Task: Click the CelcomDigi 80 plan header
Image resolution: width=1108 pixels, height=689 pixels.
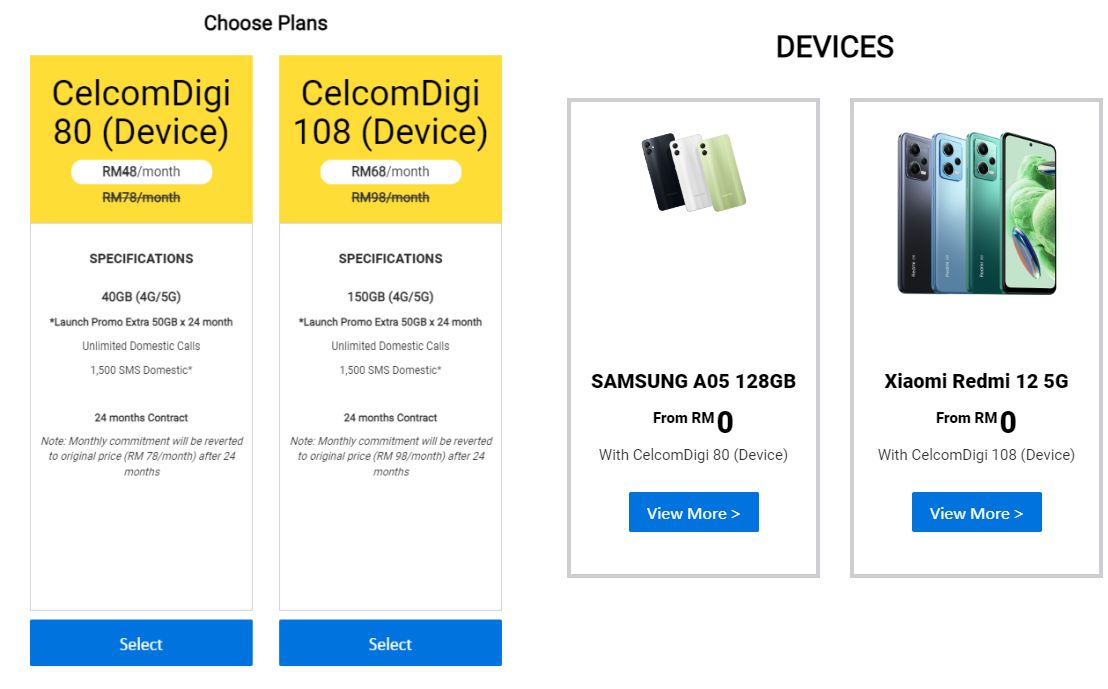Action: pos(140,112)
